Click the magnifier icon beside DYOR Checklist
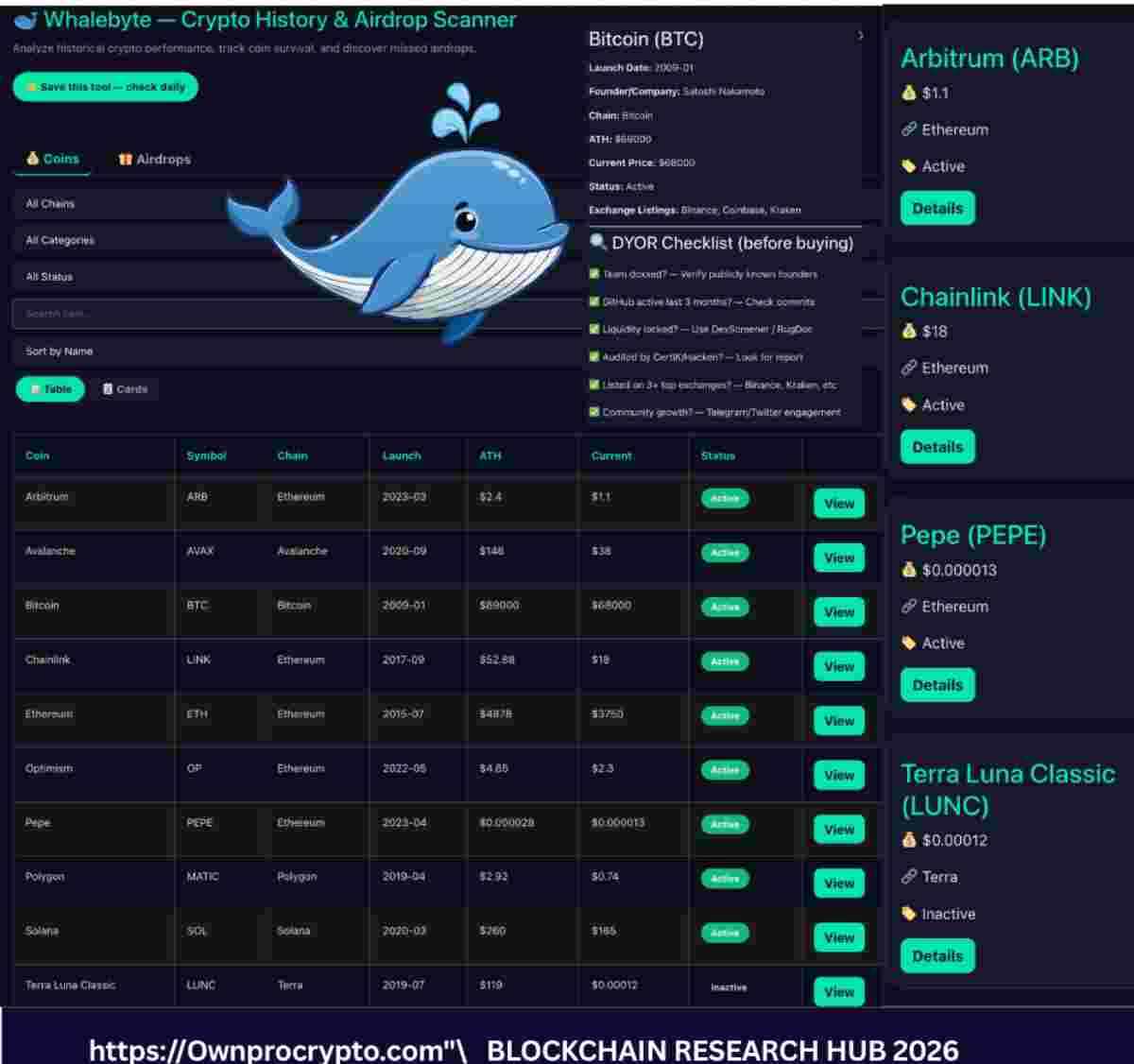This screenshot has width=1134, height=1064. 598,243
